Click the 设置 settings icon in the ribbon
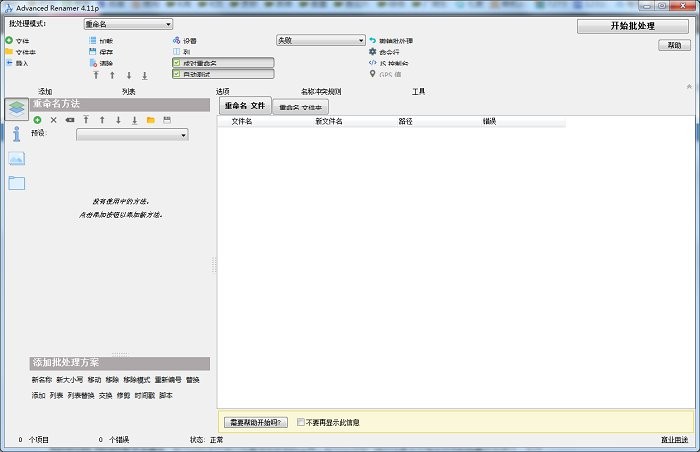This screenshot has height=452, width=700. pyautogui.click(x=176, y=41)
